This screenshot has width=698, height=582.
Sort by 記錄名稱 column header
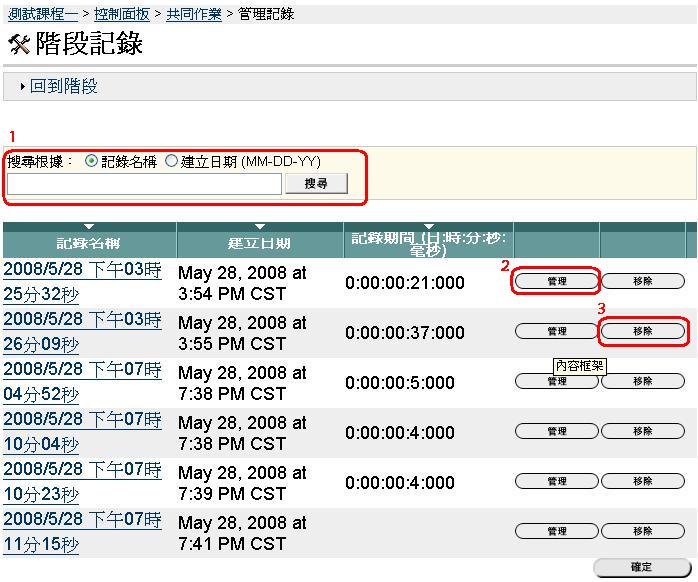coord(89,244)
